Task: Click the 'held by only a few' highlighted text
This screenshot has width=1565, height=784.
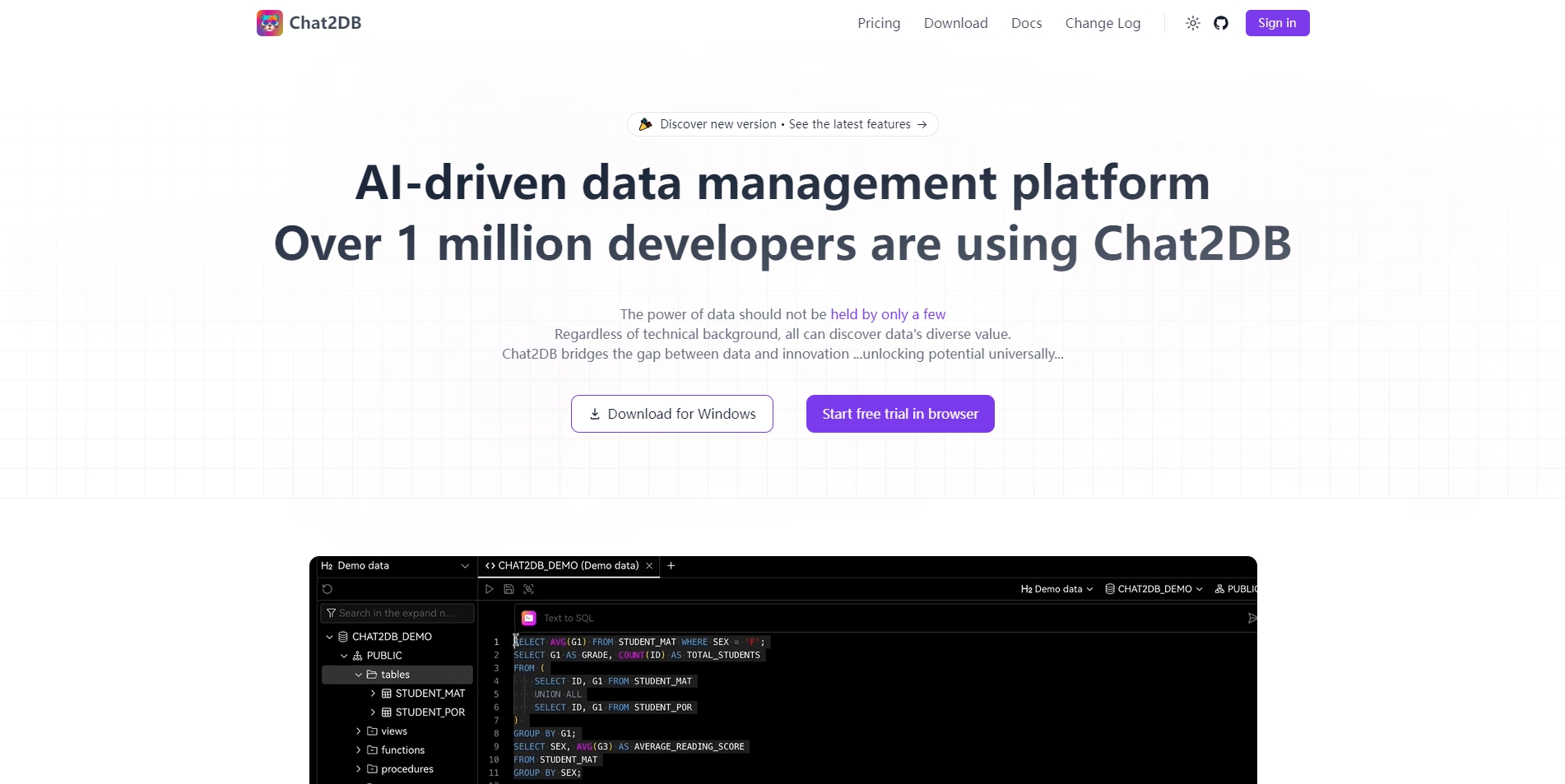Action: [x=888, y=314]
